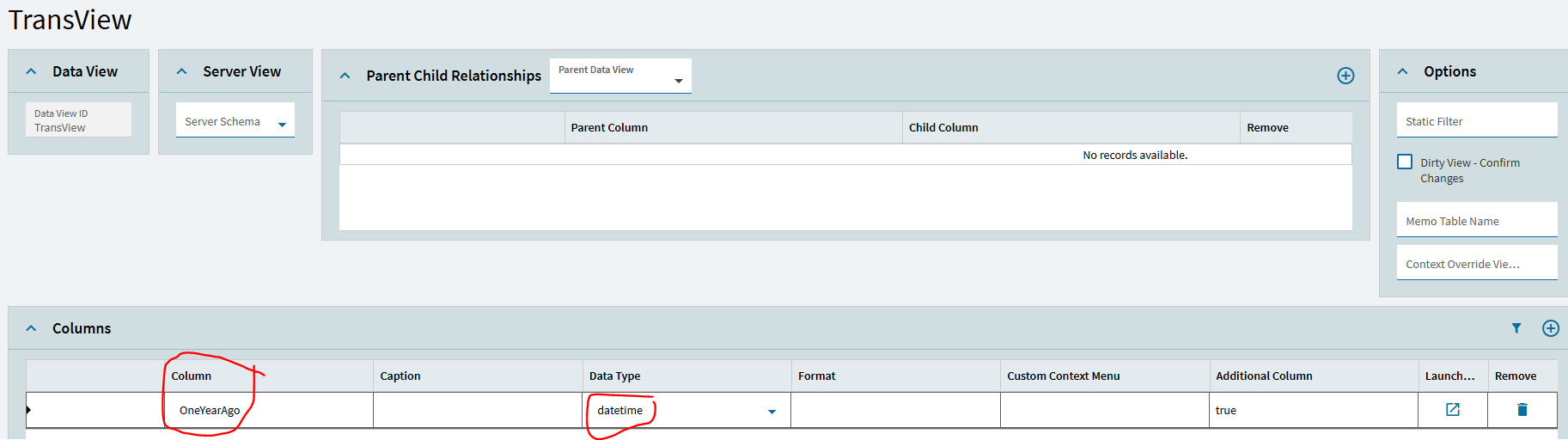Enable Dirty View - Confirm Changes checkbox
Viewport: 1568px width, 440px height.
tap(1405, 162)
